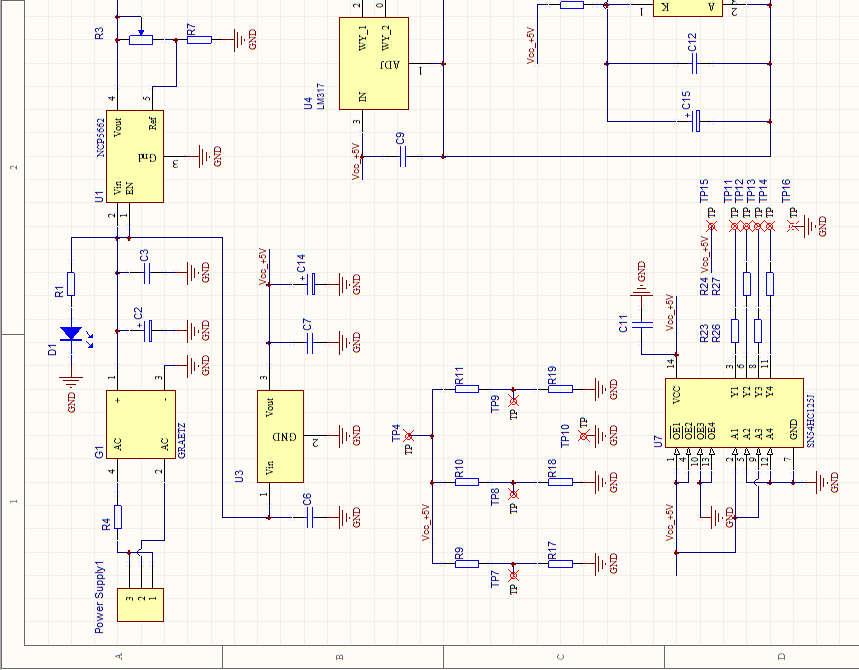Select capacitor C12 symbol
Screen dimensions: 859x670
[x=694, y=64]
